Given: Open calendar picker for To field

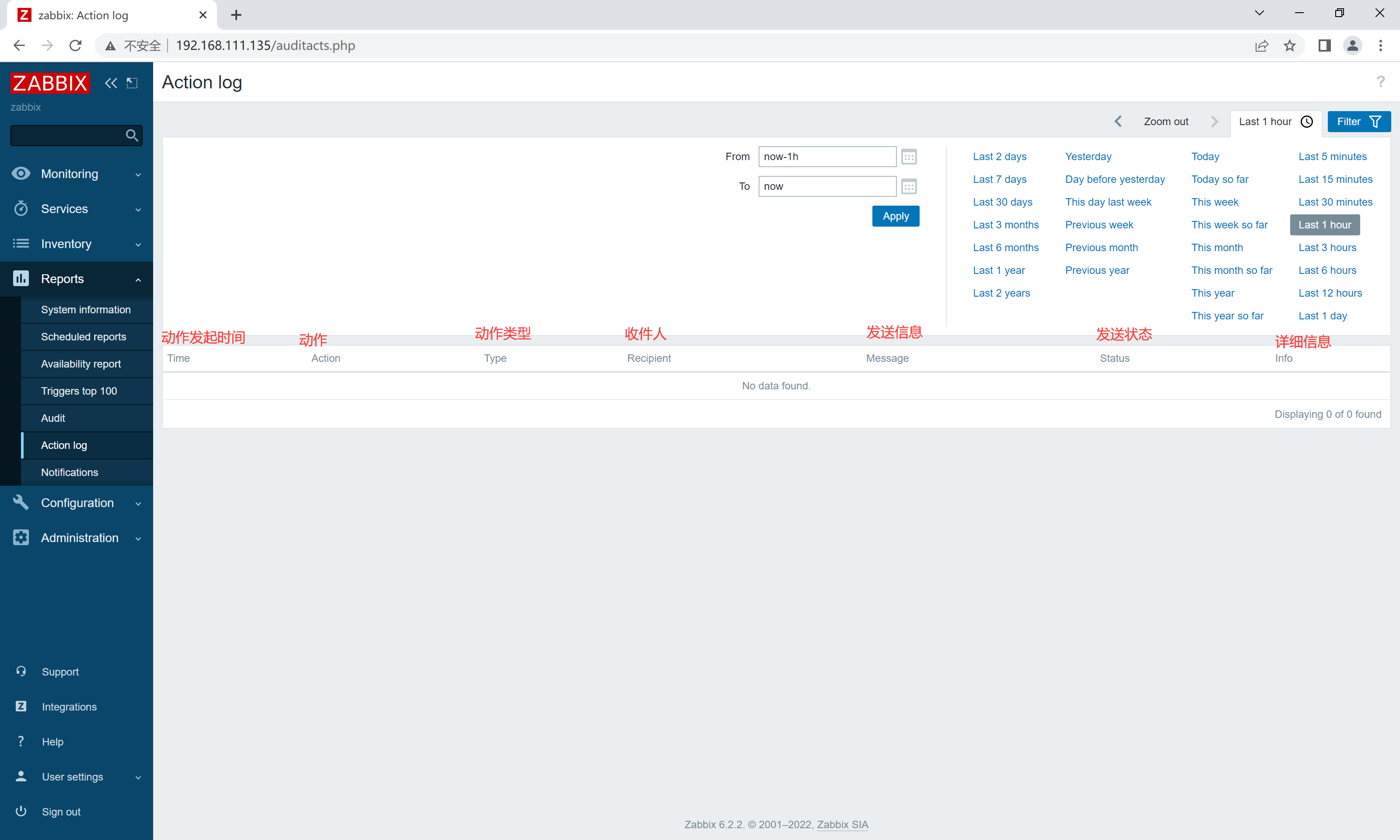Looking at the screenshot, I should [909, 186].
